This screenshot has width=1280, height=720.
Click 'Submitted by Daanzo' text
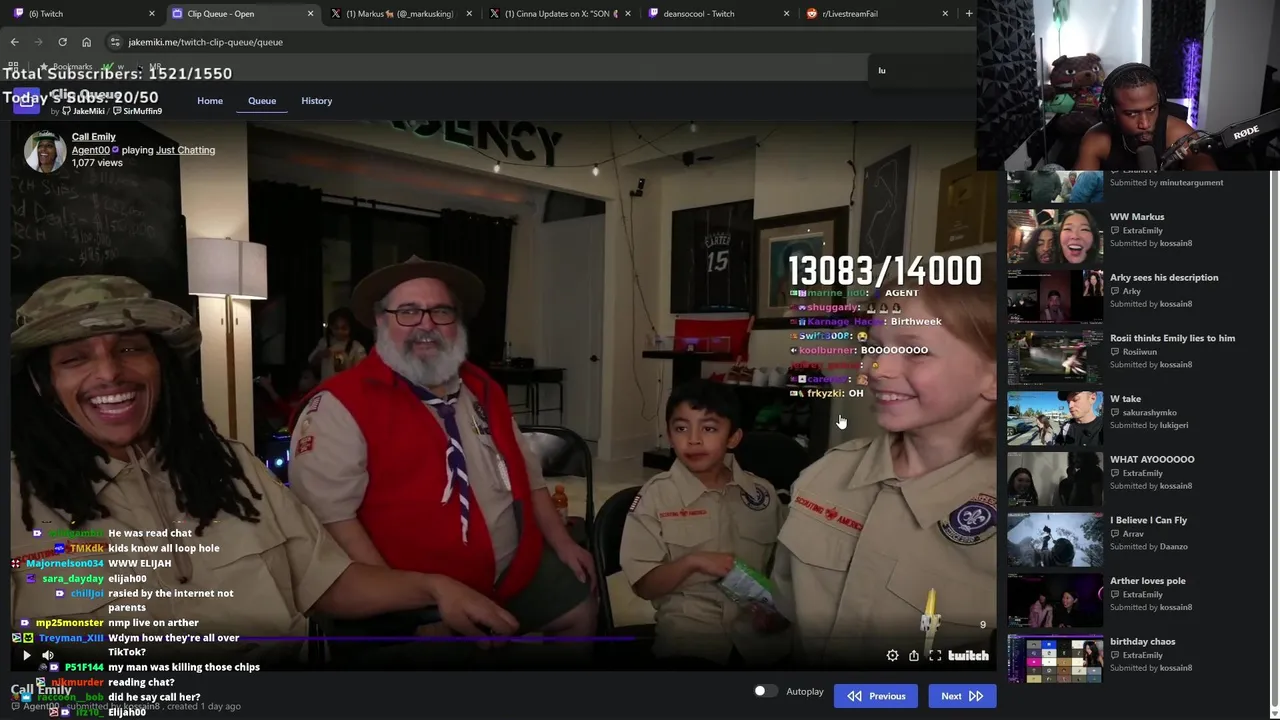pos(1149,547)
